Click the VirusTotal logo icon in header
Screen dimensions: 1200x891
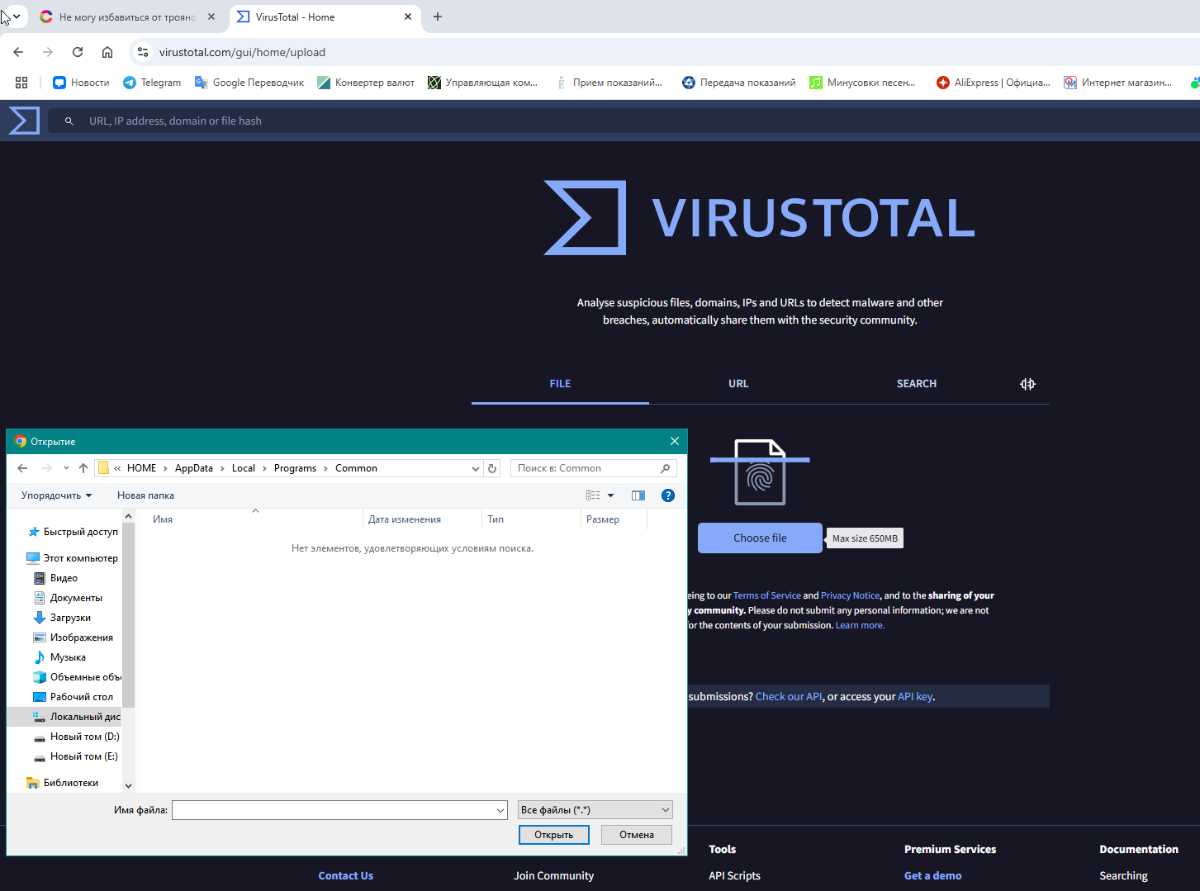24,120
